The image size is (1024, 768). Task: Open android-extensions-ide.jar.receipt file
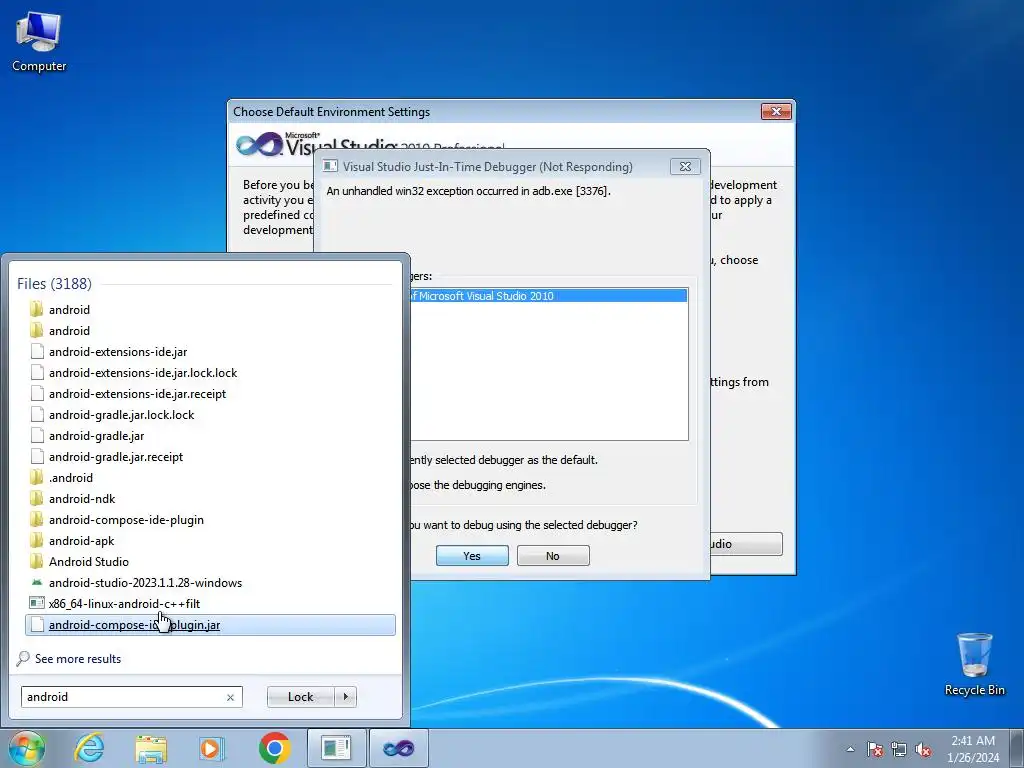pos(210,393)
